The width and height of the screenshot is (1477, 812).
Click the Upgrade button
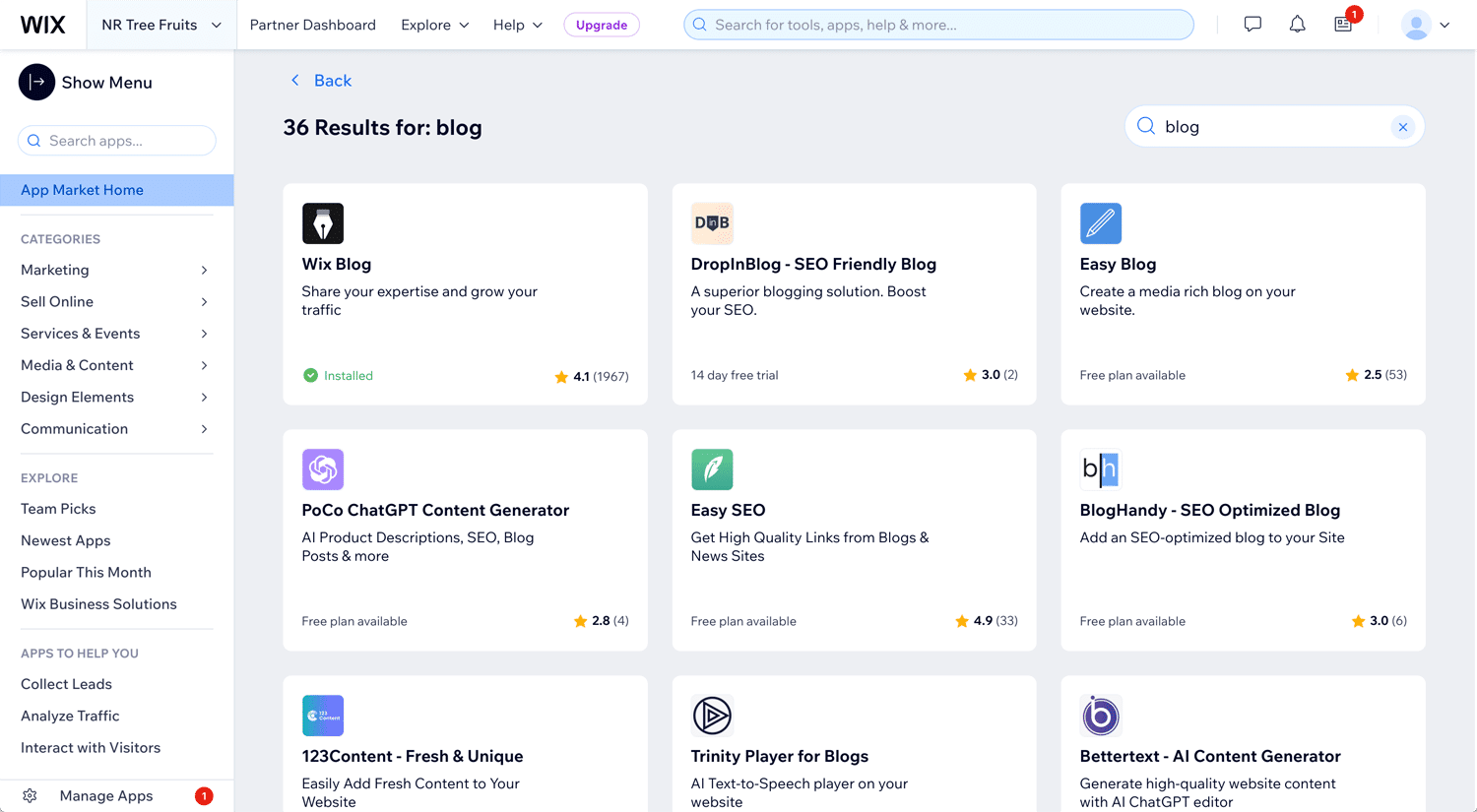(x=602, y=25)
